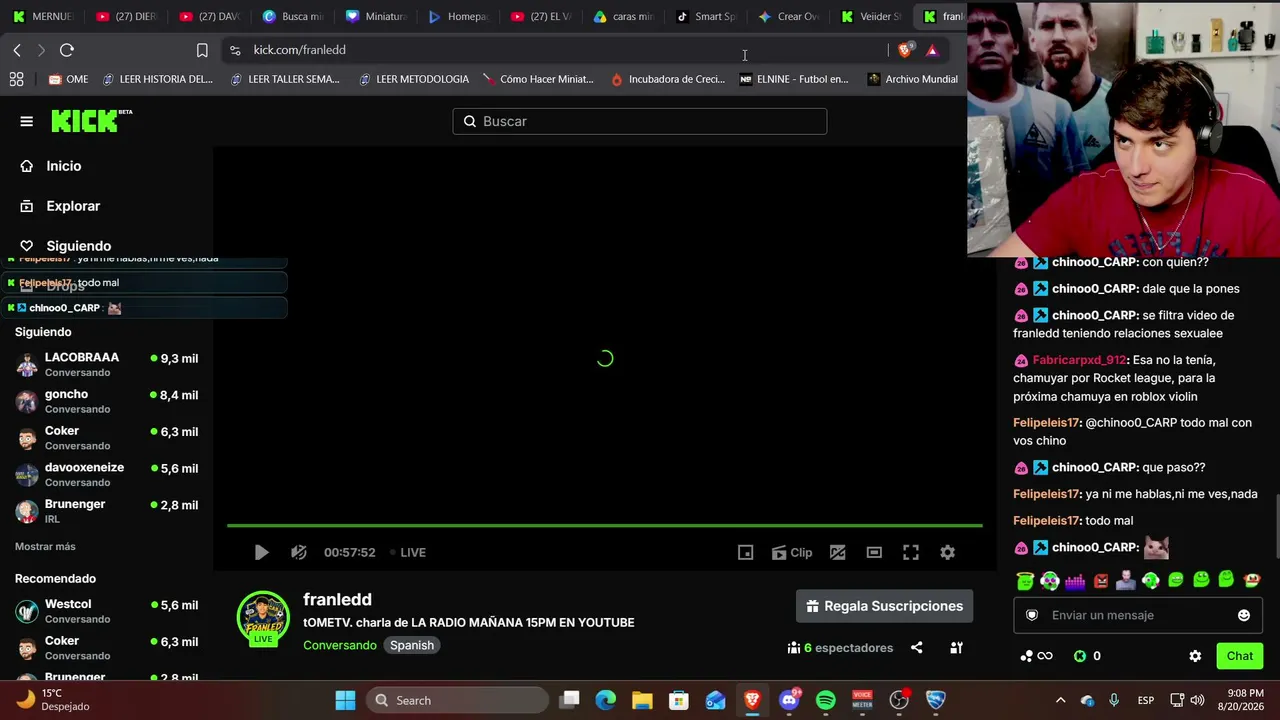This screenshot has height=720, width=1280.
Task: Click the Windows taskbar Search box
Action: click(x=457, y=700)
